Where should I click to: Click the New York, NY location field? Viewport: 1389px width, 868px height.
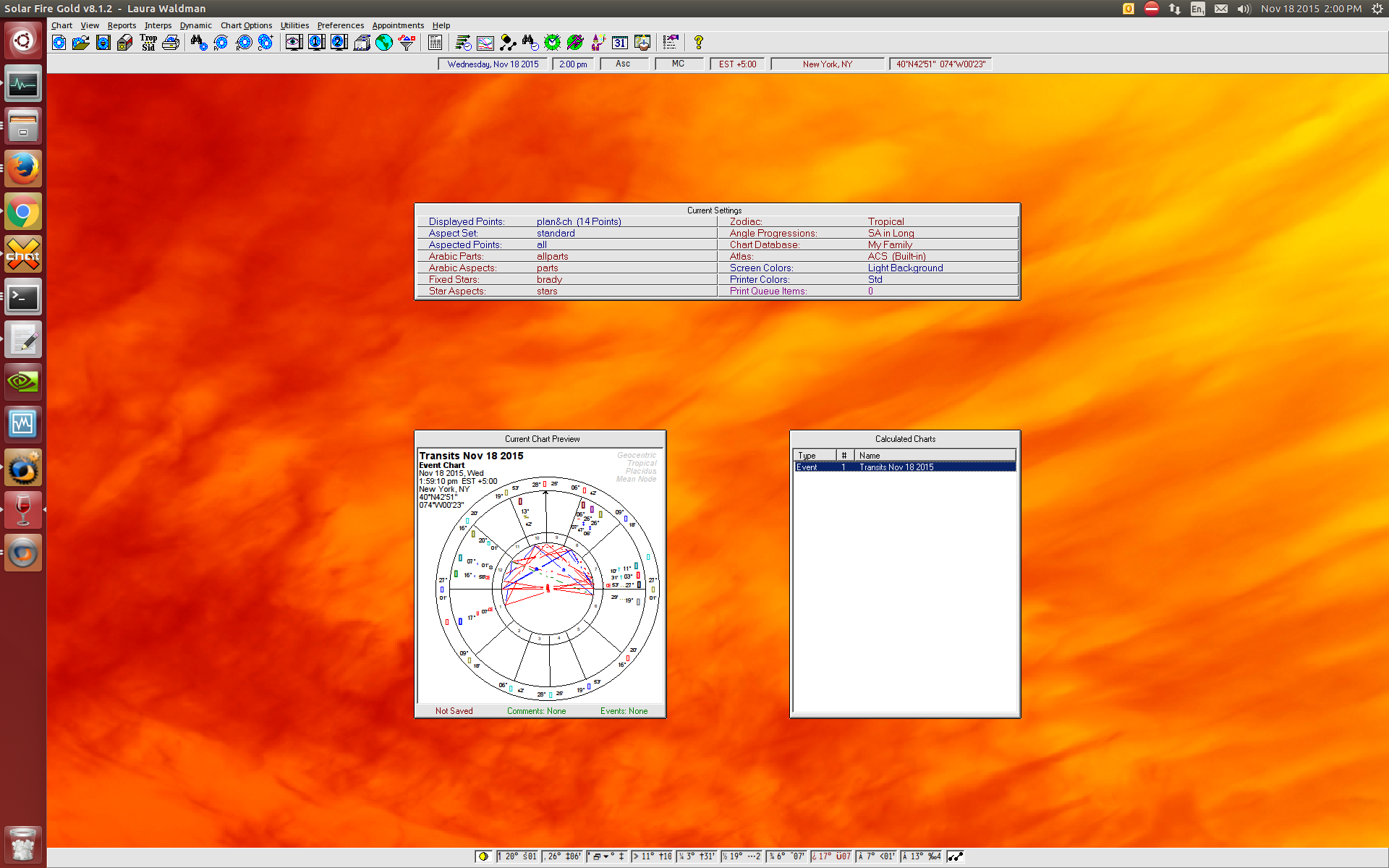pos(828,64)
